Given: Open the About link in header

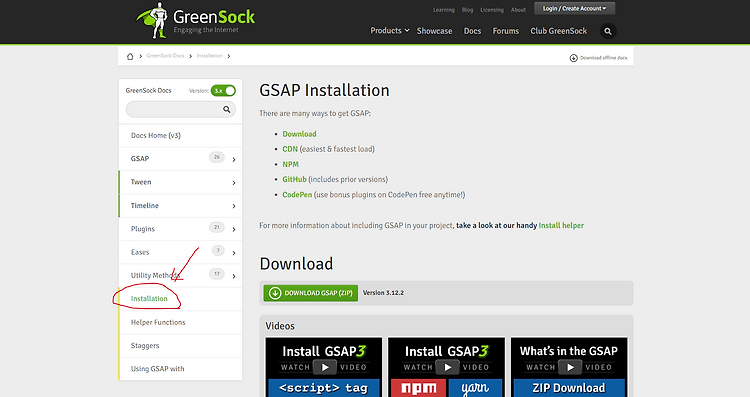Looking at the screenshot, I should [518, 10].
